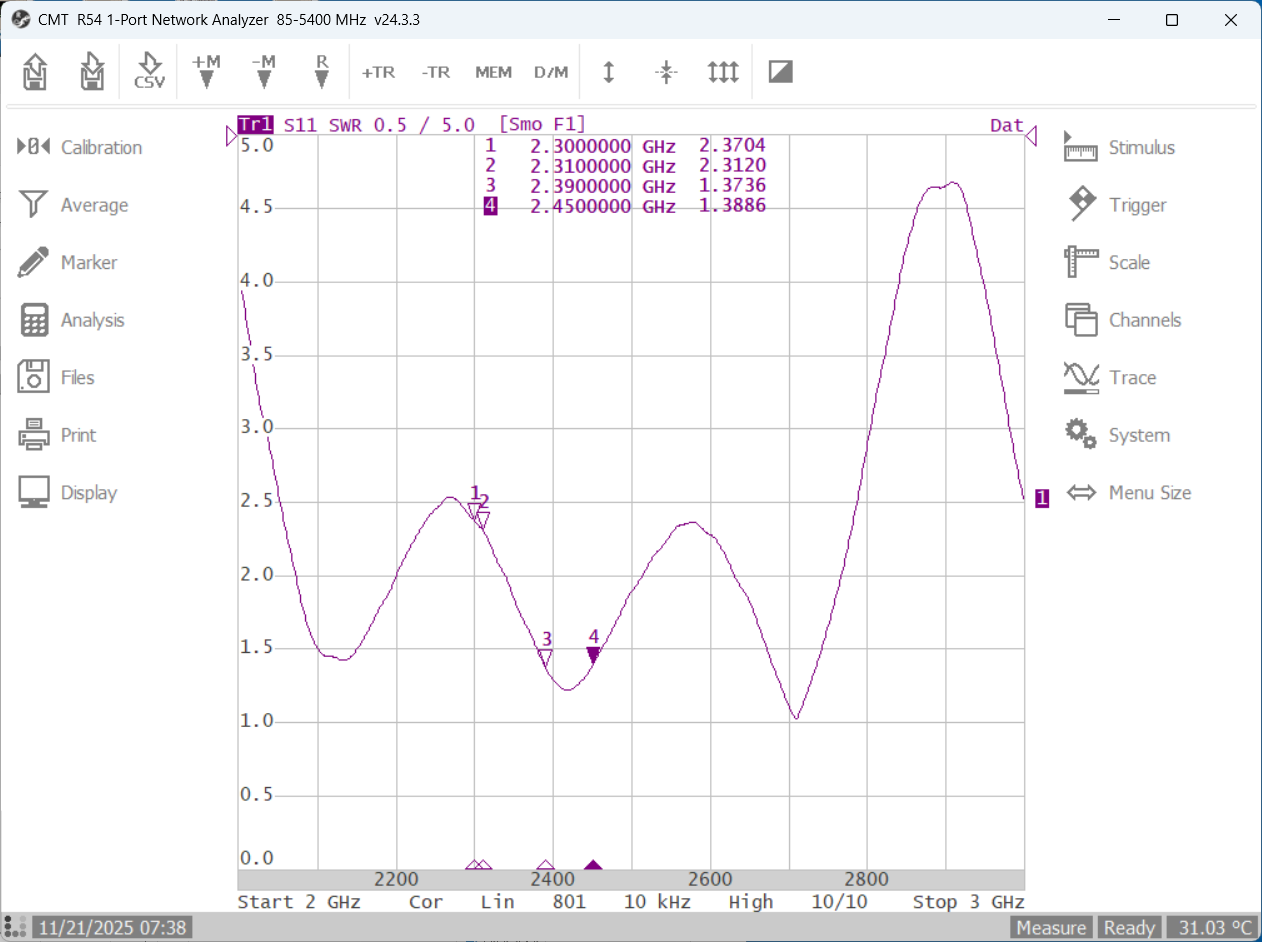The height and width of the screenshot is (942, 1262).
Task: Add a trace with +TR button
Action: 379,72
